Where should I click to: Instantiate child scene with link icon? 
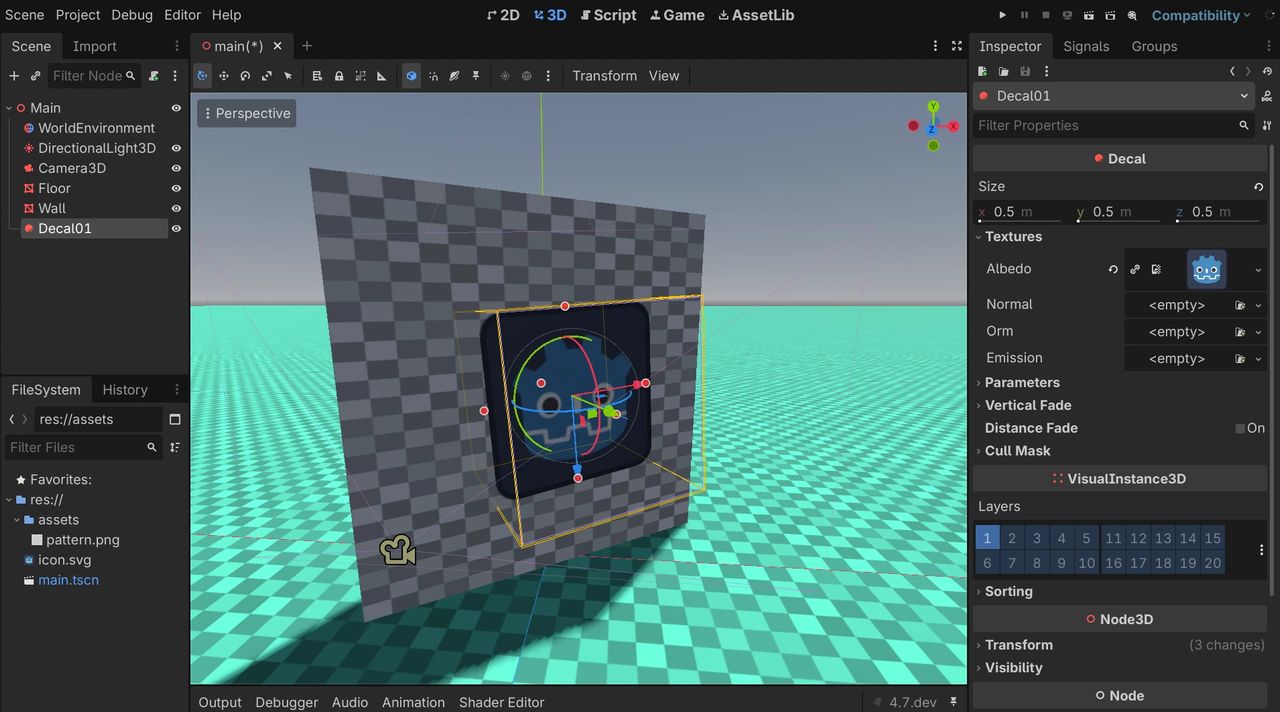[36, 76]
